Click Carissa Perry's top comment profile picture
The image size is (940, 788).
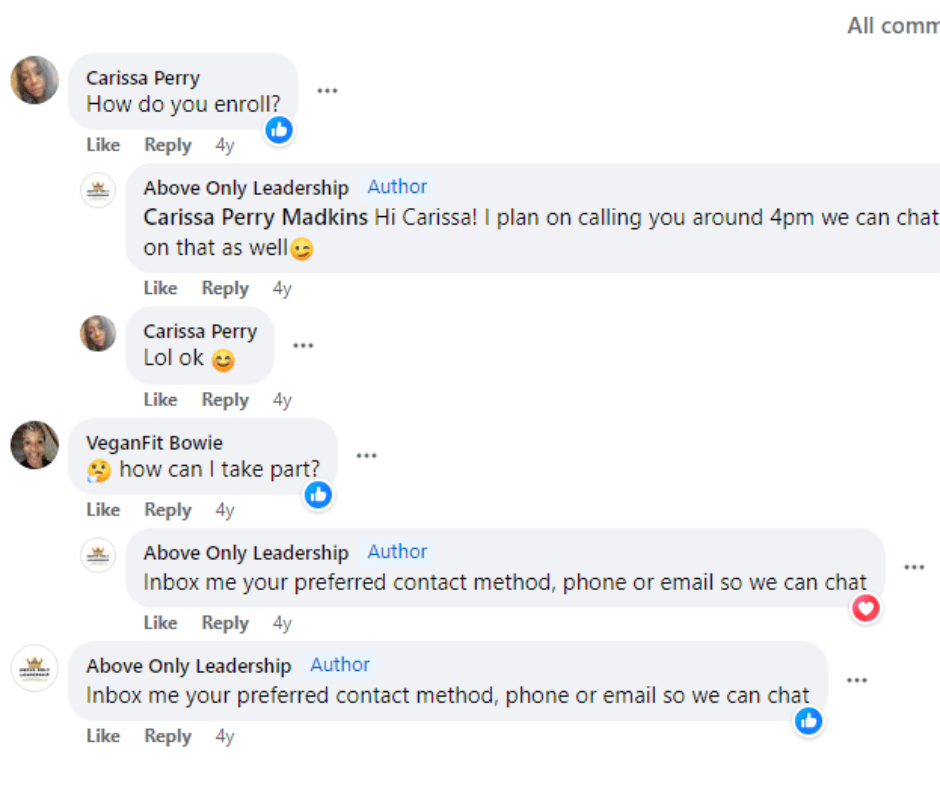tap(35, 80)
